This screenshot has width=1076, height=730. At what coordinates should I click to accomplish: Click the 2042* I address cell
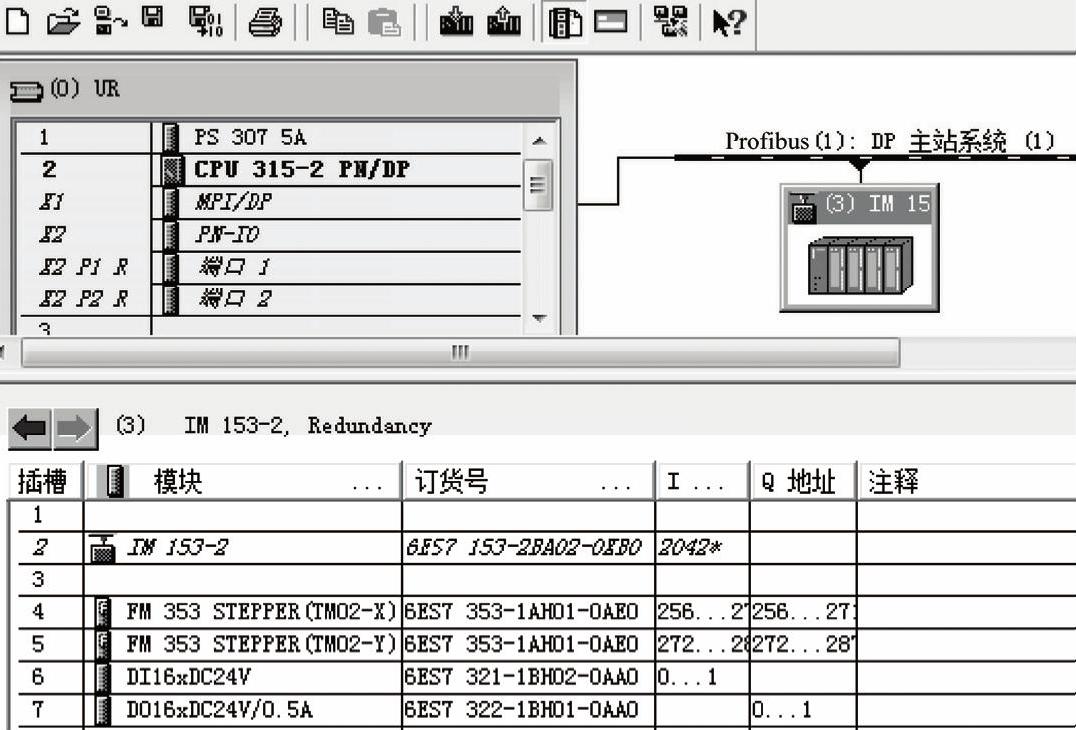pyautogui.click(x=702, y=548)
